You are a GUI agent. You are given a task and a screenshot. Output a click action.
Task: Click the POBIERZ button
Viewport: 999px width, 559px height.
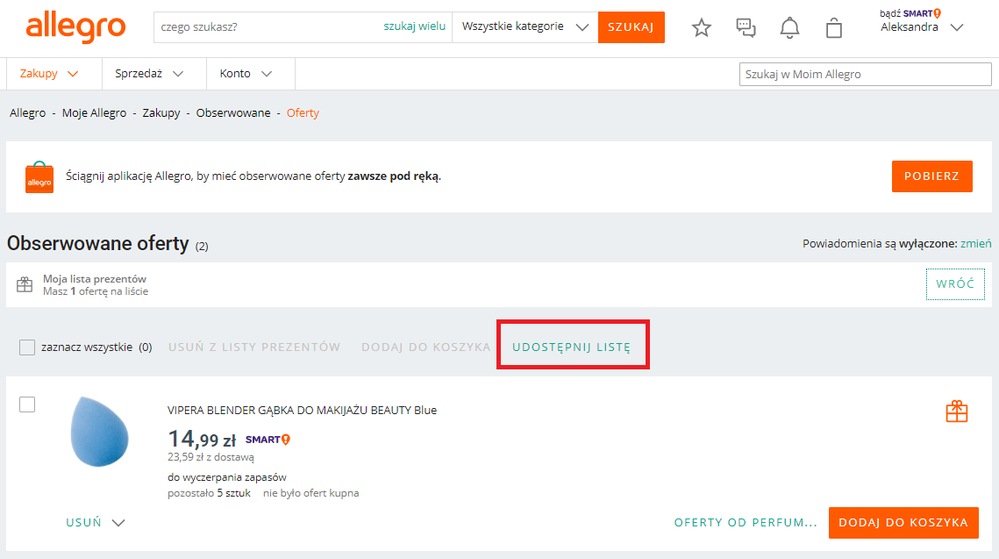(931, 176)
